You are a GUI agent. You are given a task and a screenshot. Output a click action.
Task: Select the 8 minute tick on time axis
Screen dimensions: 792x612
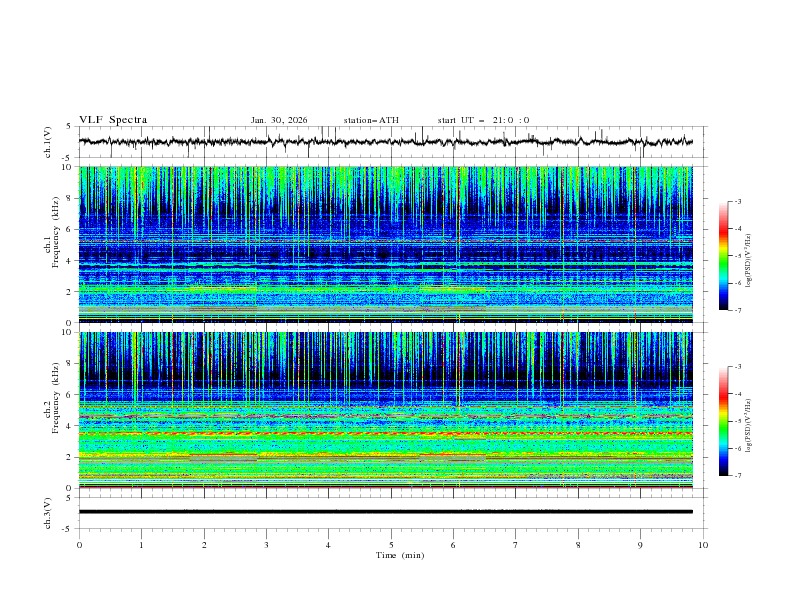pos(578,545)
